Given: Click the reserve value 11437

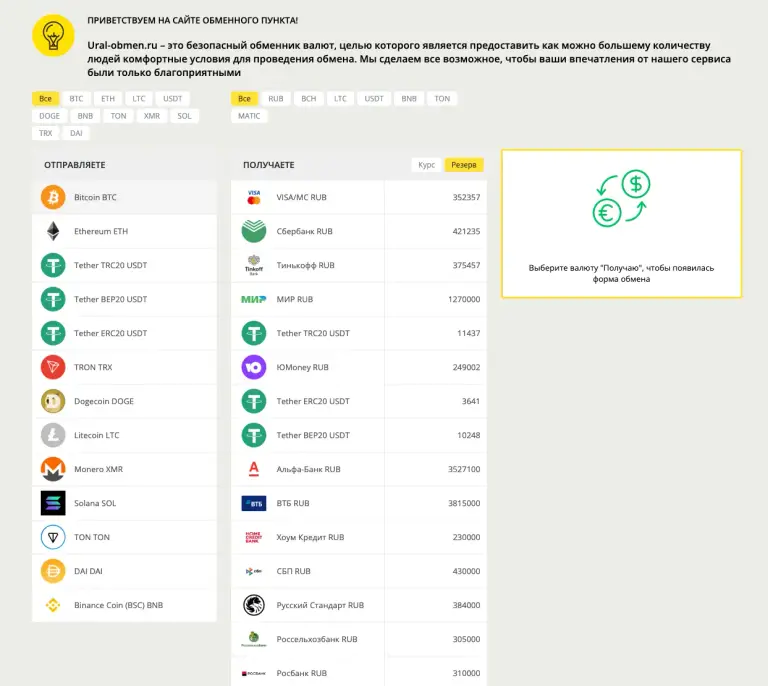Looking at the screenshot, I should point(468,333).
